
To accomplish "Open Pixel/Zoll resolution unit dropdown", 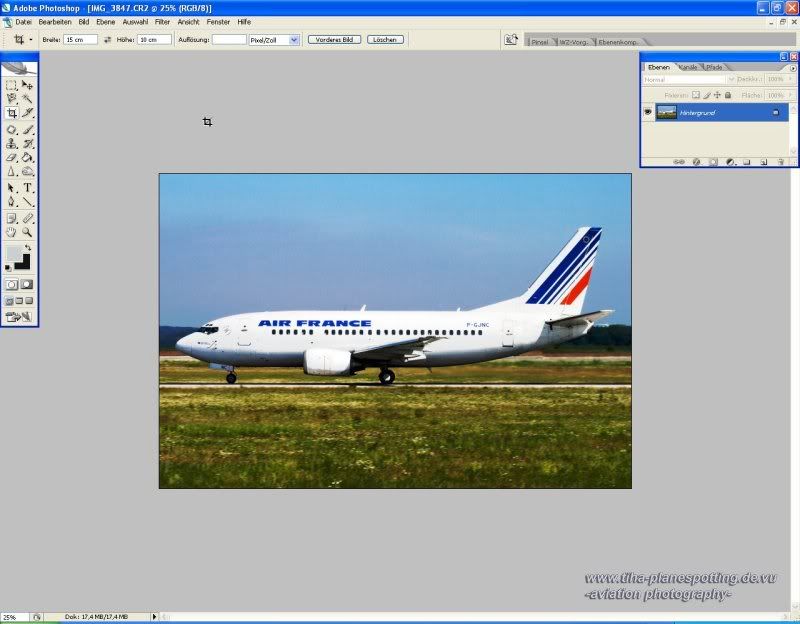I will point(294,40).
